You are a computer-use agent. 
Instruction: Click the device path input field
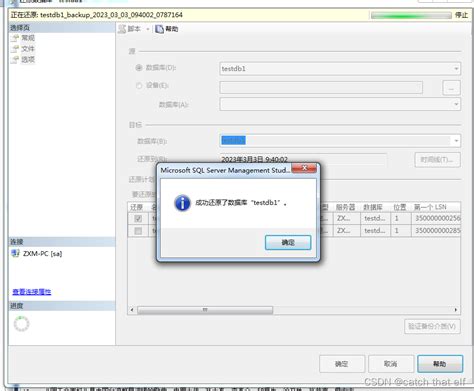point(321,87)
